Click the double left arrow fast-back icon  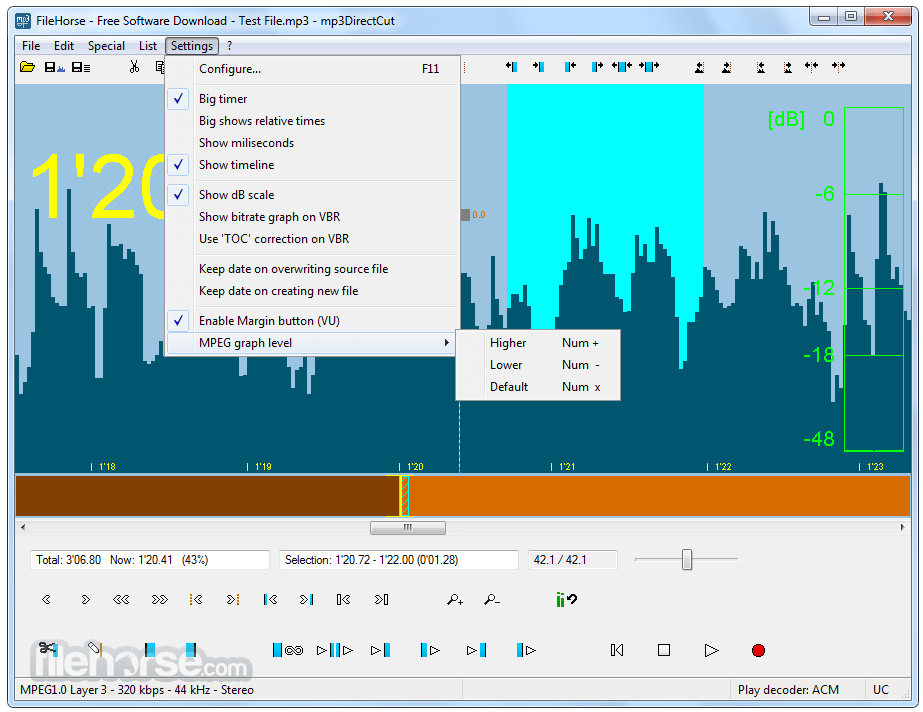coord(121,600)
